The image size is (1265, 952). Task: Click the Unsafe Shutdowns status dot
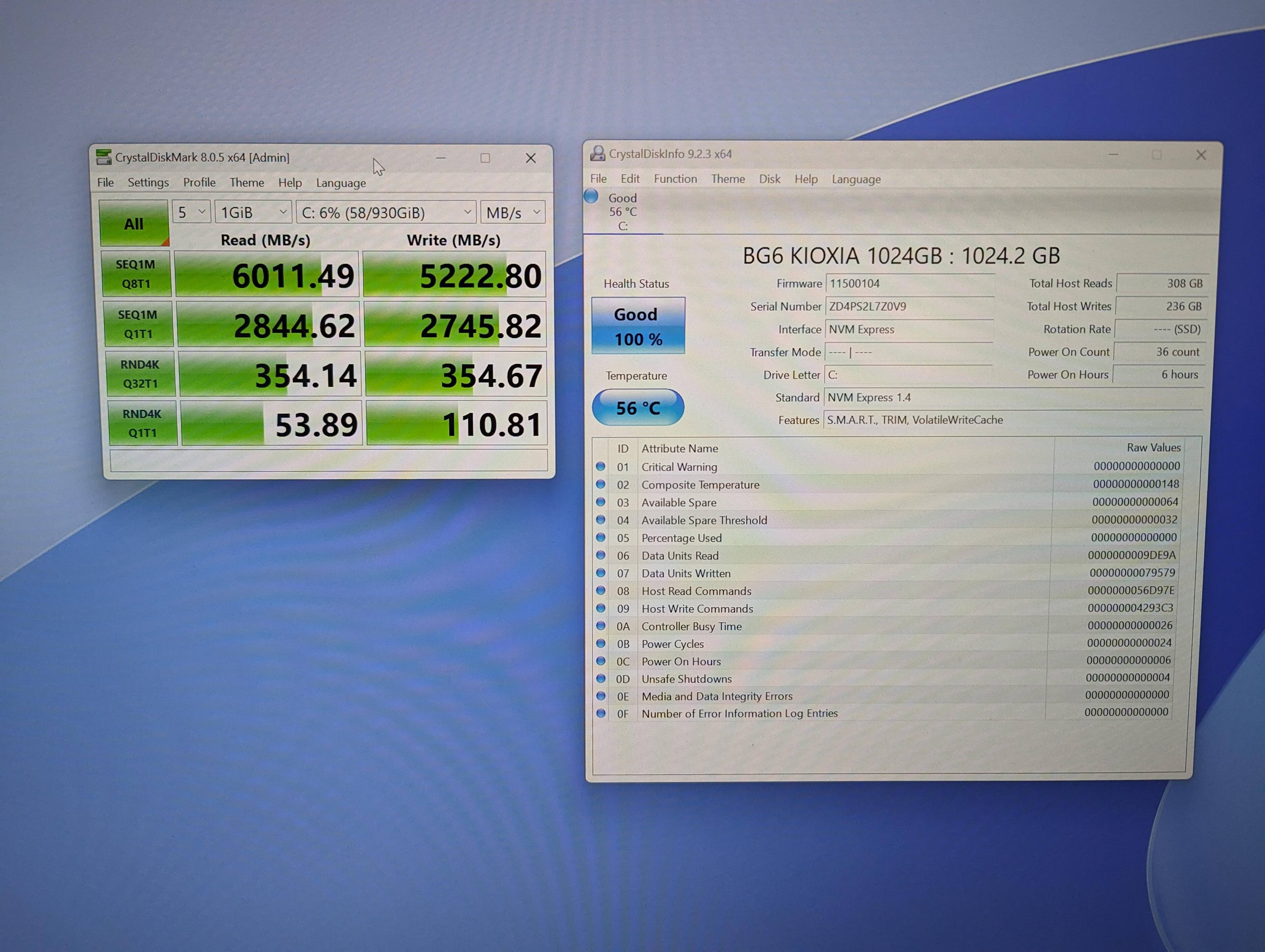pyautogui.click(x=601, y=678)
